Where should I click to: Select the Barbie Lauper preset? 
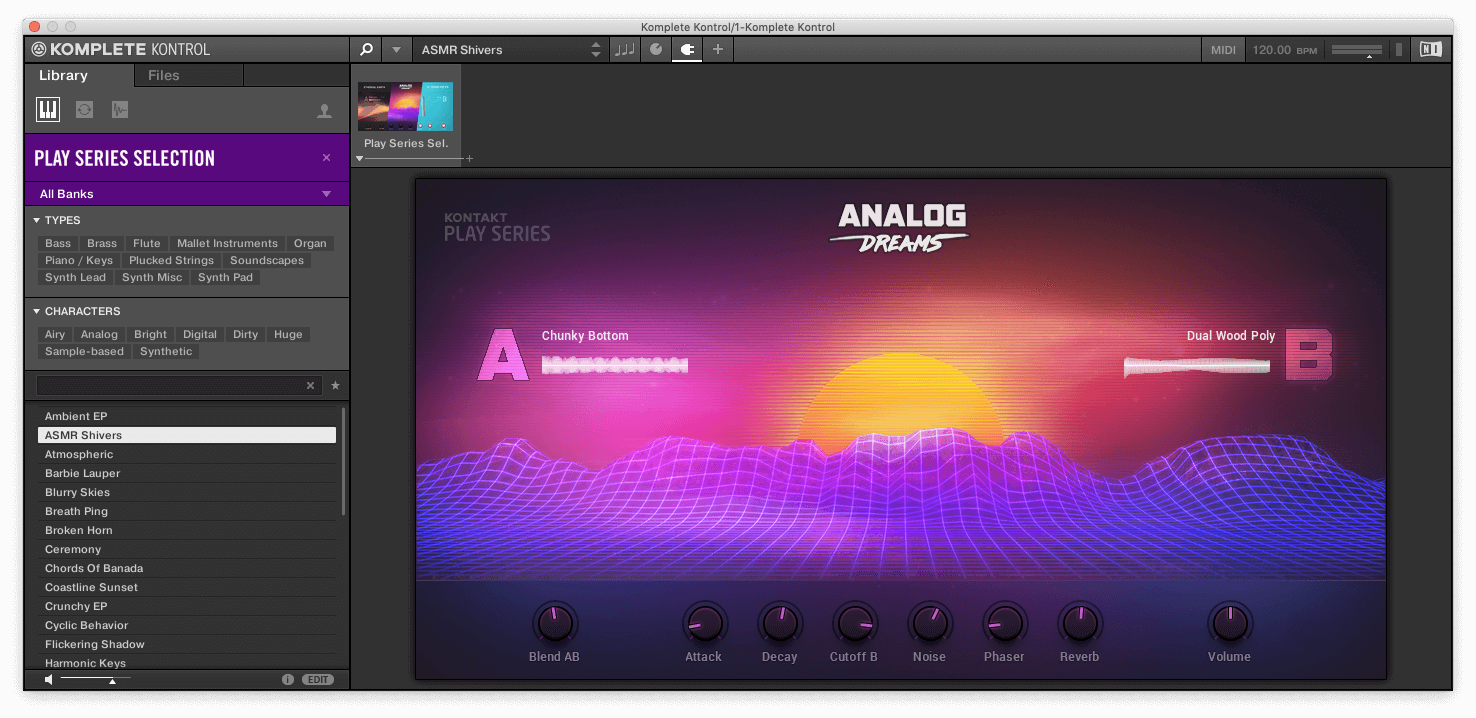pyautogui.click(x=187, y=473)
